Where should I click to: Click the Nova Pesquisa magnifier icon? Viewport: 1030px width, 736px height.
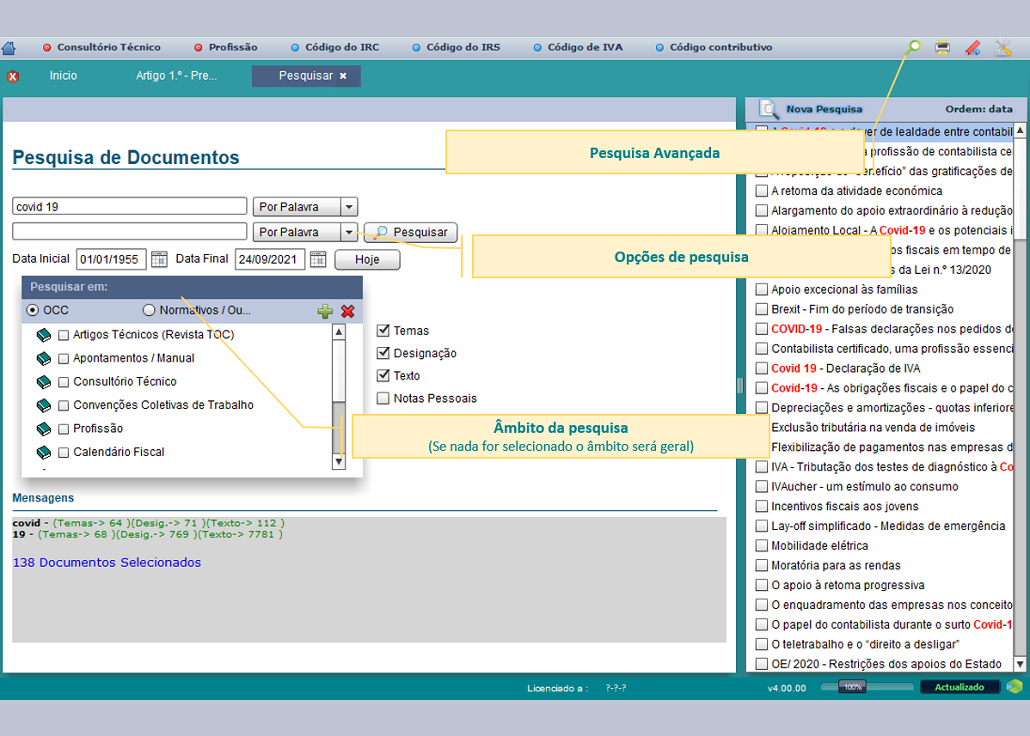pyautogui.click(x=768, y=109)
